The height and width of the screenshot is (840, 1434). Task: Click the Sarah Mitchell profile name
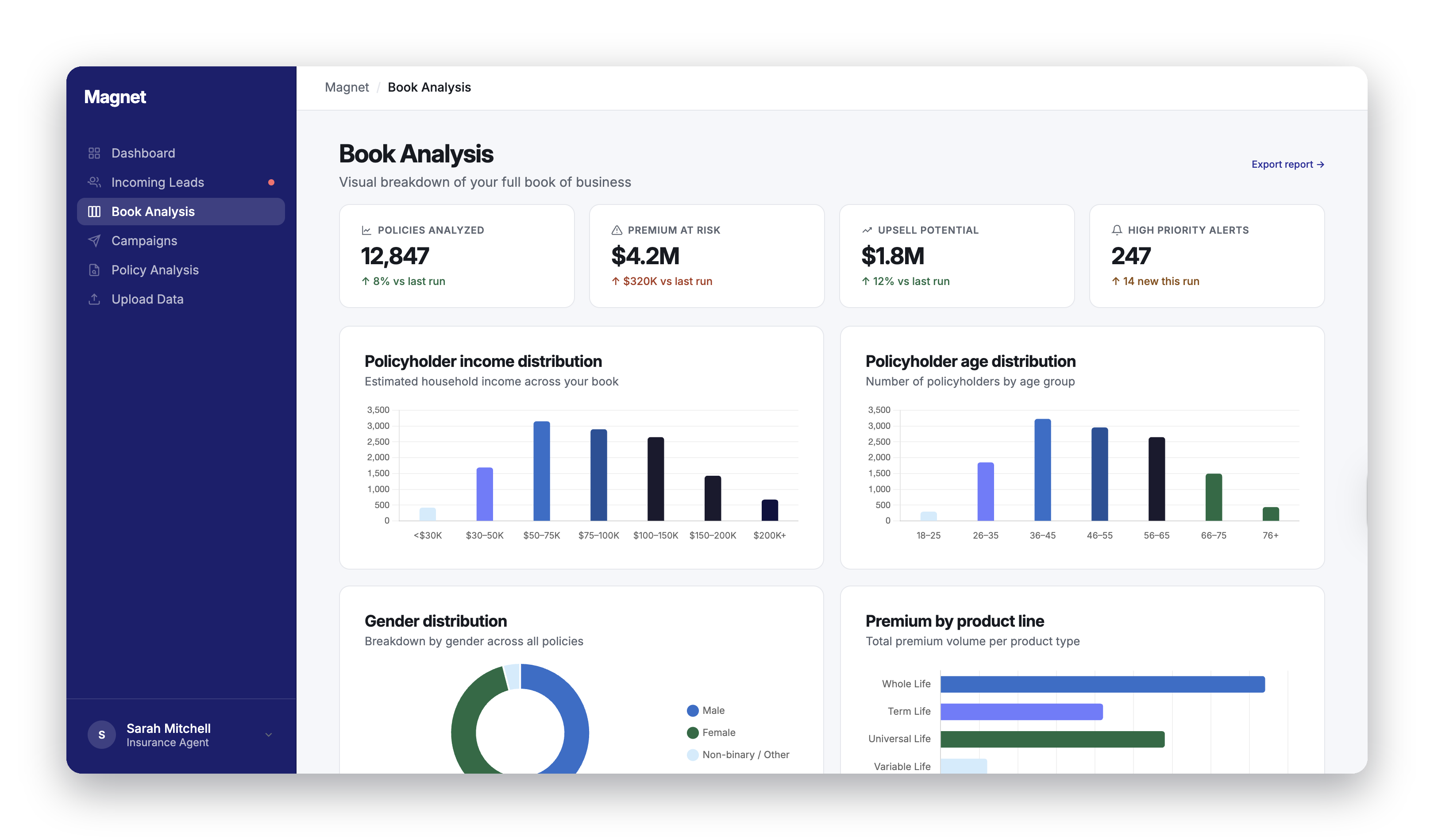point(169,728)
